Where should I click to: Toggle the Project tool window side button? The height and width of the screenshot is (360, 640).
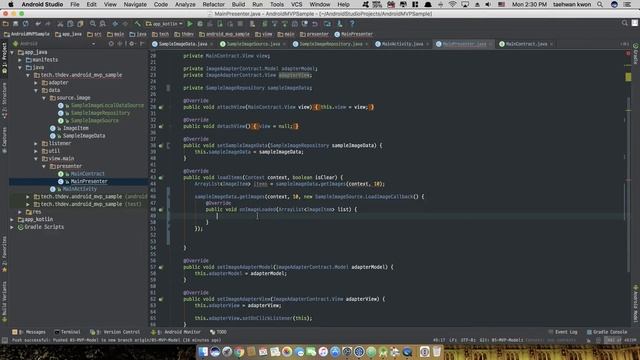pos(4,58)
